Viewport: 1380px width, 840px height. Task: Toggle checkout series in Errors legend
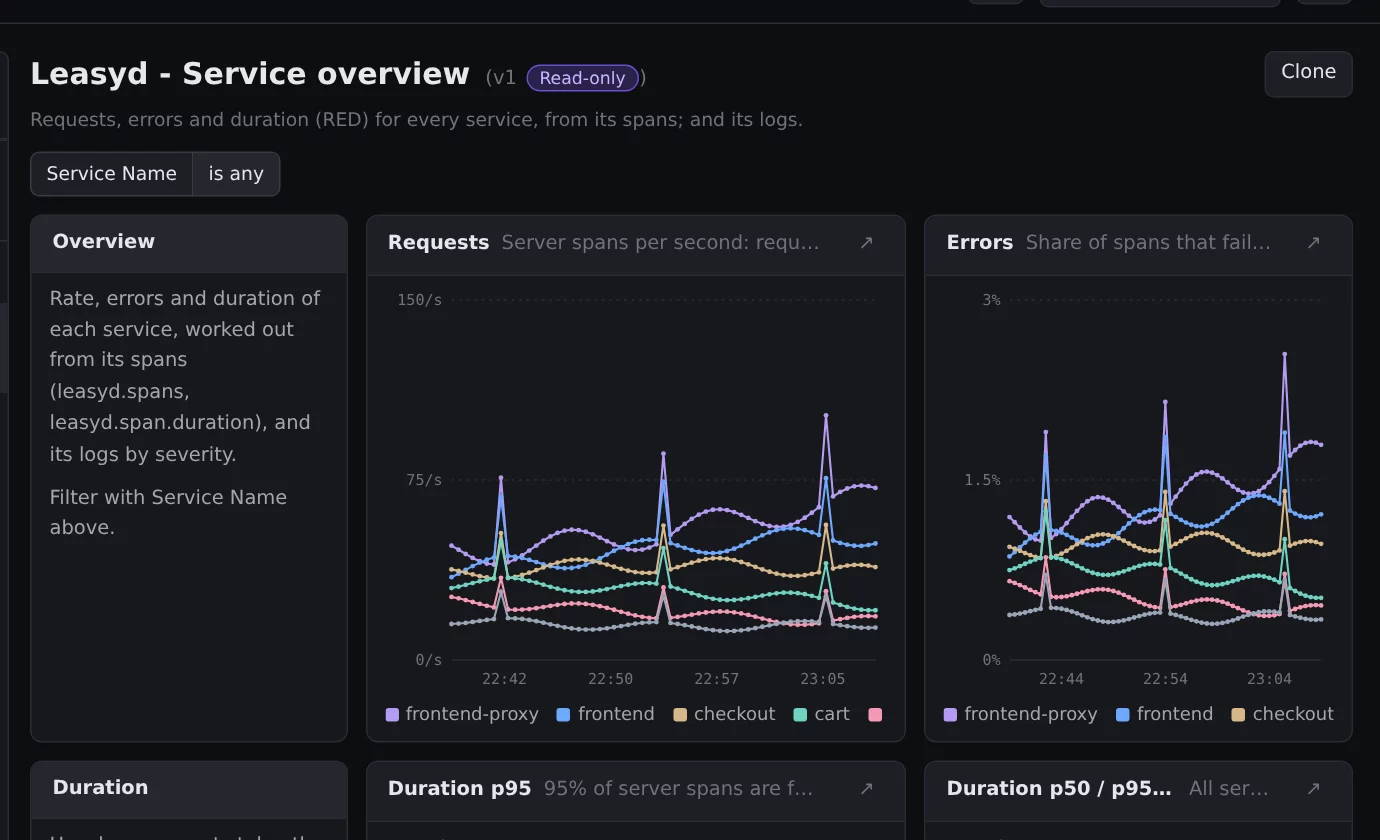pyautogui.click(x=1283, y=714)
